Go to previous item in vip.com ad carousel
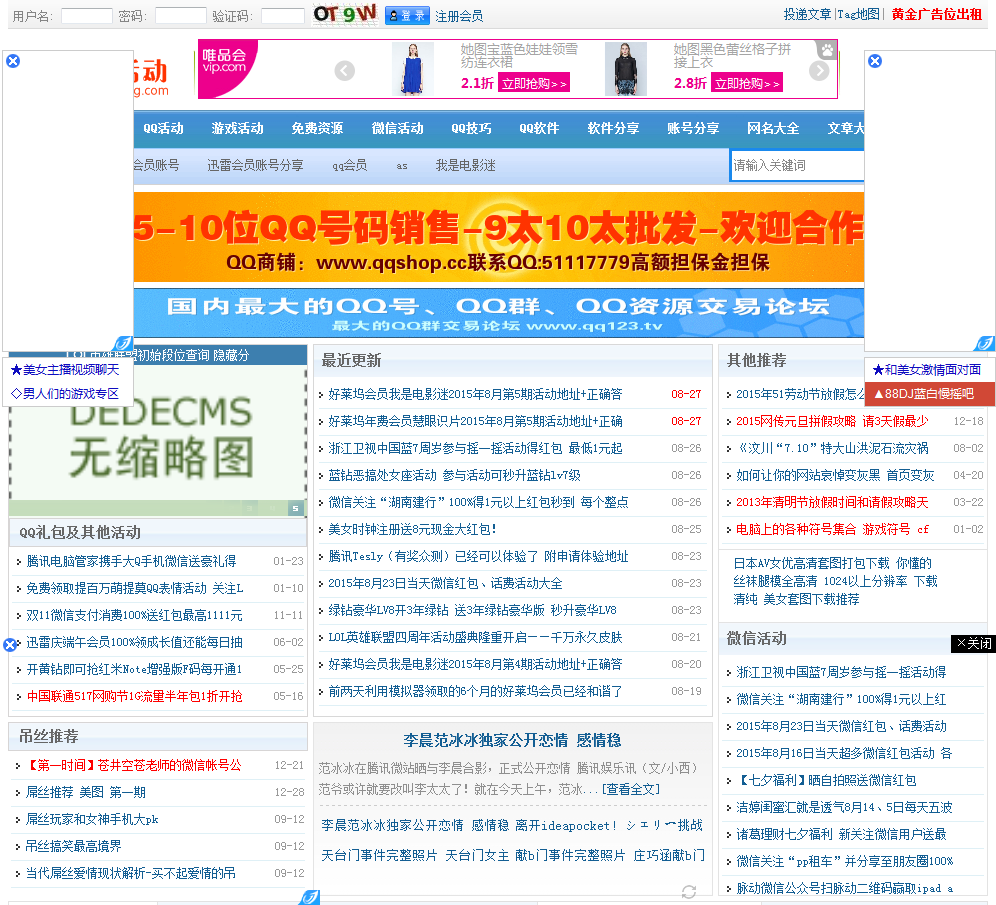Image resolution: width=996 pixels, height=905 pixels. click(344, 70)
